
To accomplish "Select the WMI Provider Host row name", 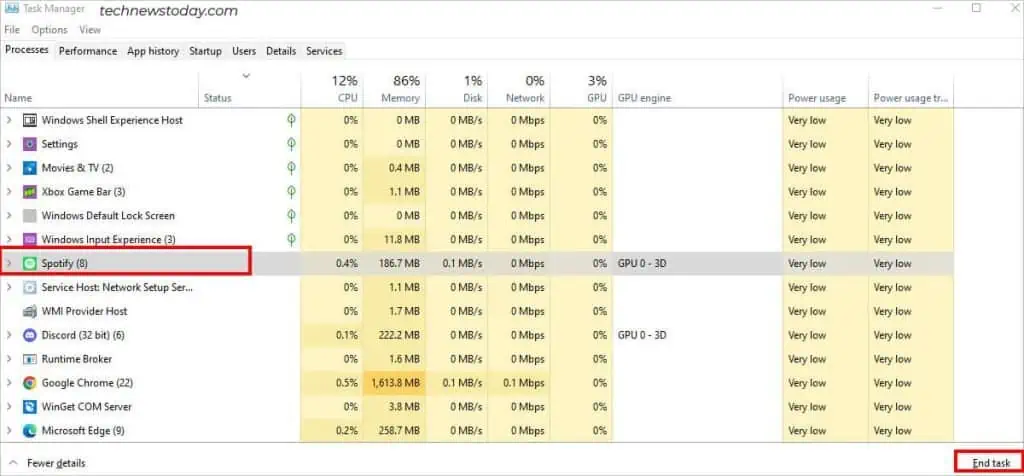I will [84, 311].
